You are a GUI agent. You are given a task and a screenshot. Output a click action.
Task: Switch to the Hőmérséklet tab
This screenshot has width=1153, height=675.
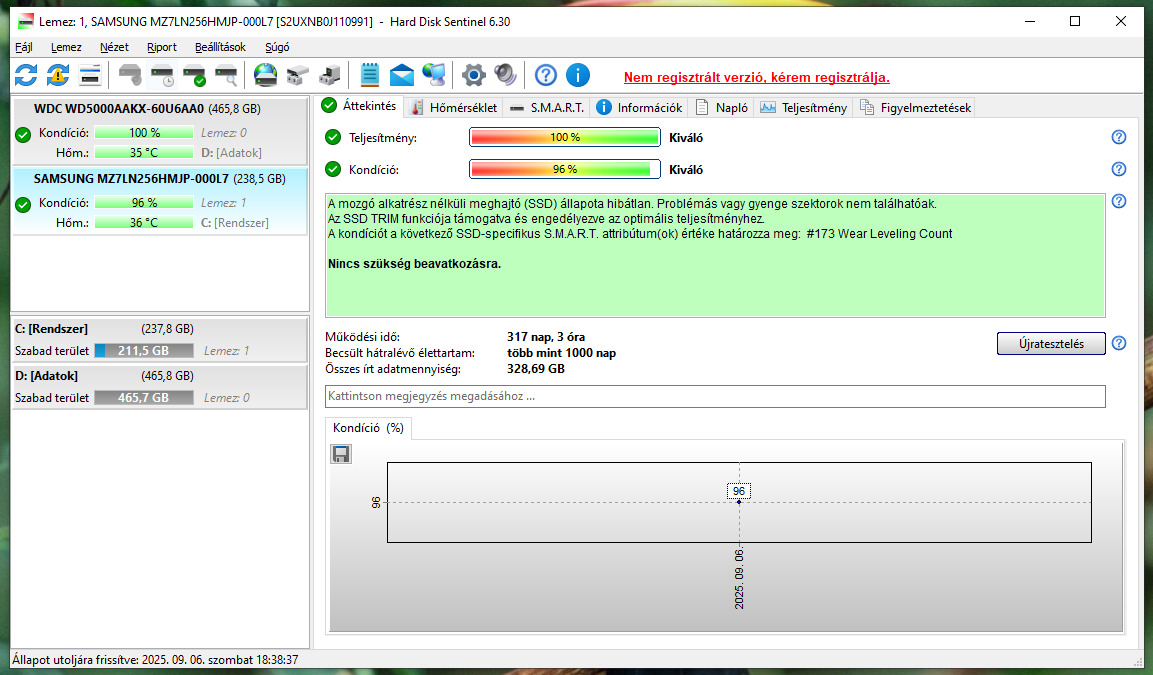click(454, 107)
